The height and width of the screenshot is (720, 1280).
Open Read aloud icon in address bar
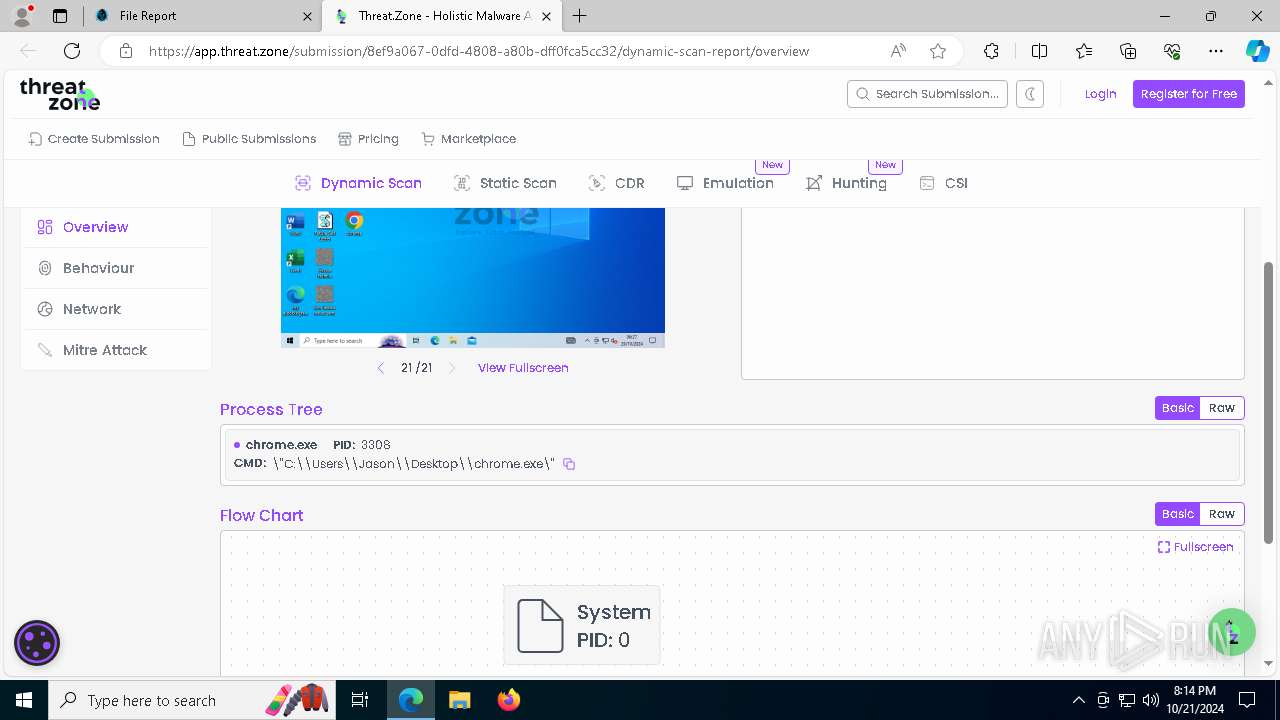(898, 51)
